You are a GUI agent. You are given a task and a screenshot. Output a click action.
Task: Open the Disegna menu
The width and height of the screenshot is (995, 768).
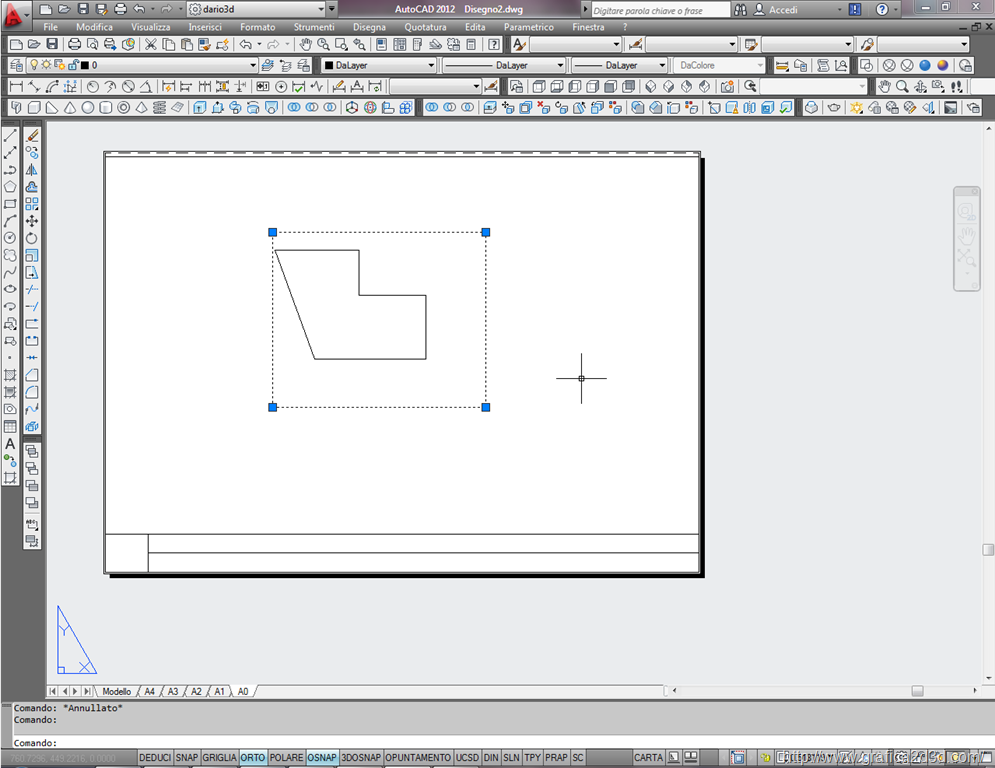[x=369, y=27]
